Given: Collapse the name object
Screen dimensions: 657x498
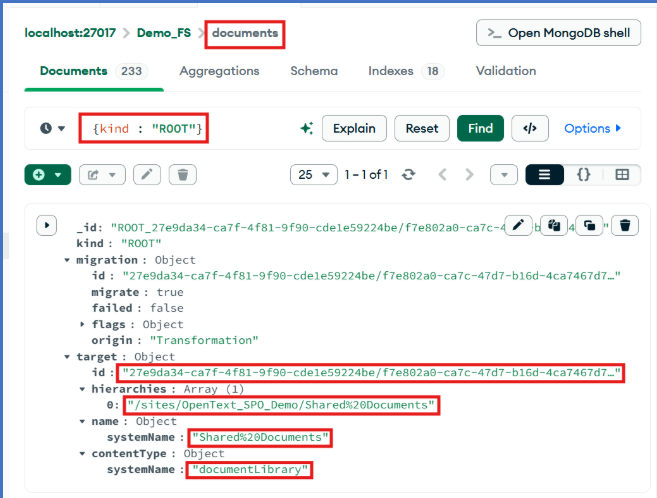Looking at the screenshot, I should point(82,421).
